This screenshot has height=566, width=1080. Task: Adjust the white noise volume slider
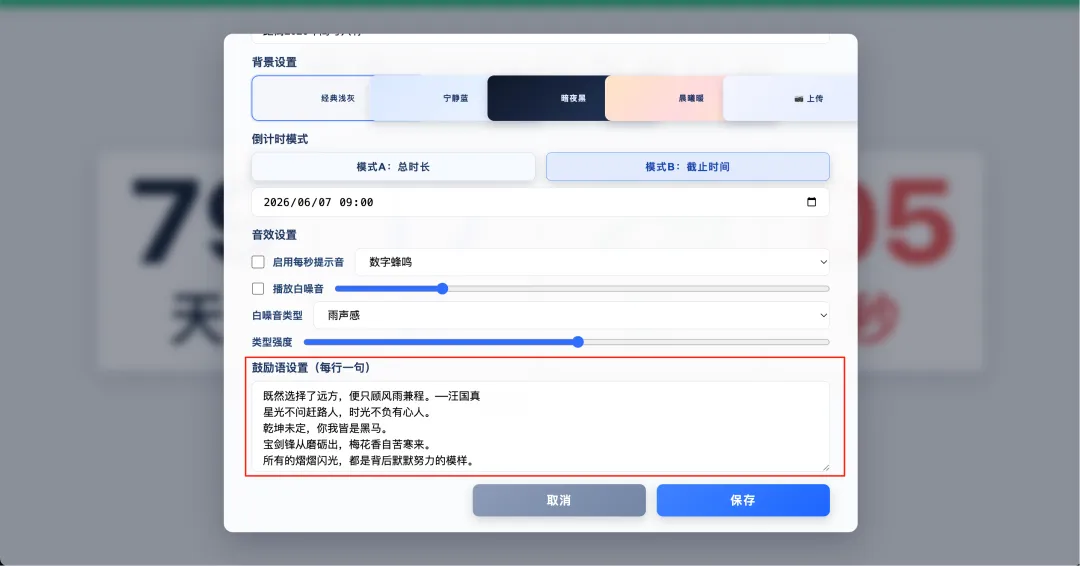[x=582, y=289]
